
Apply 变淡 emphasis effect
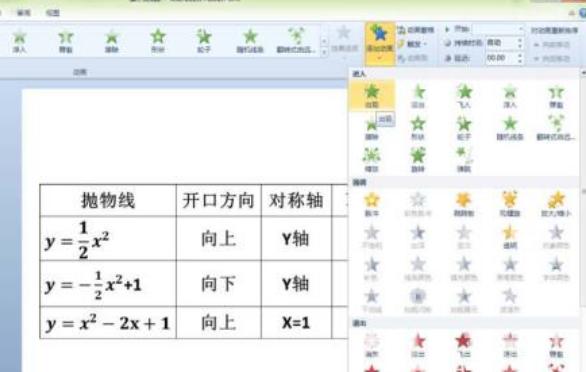pos(464,237)
